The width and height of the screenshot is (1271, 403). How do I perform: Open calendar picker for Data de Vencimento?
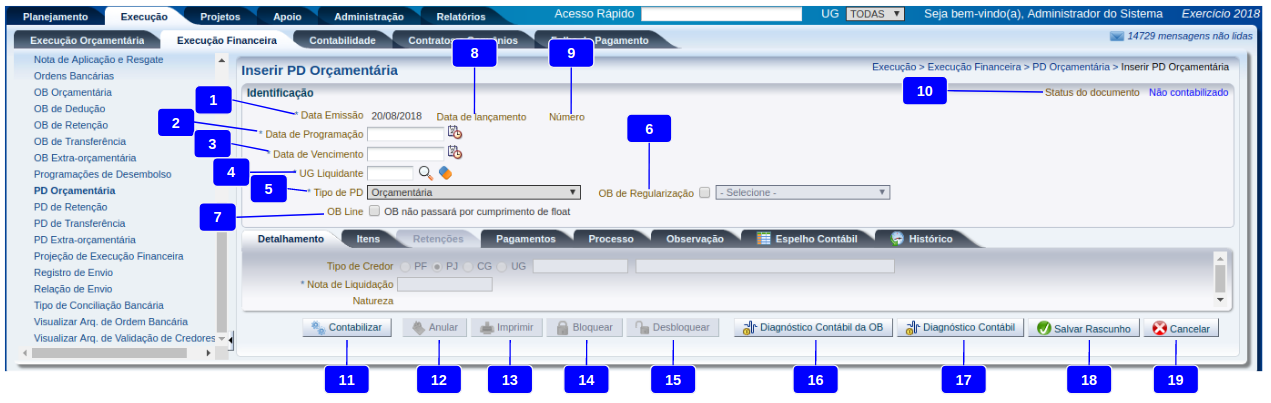coord(455,153)
